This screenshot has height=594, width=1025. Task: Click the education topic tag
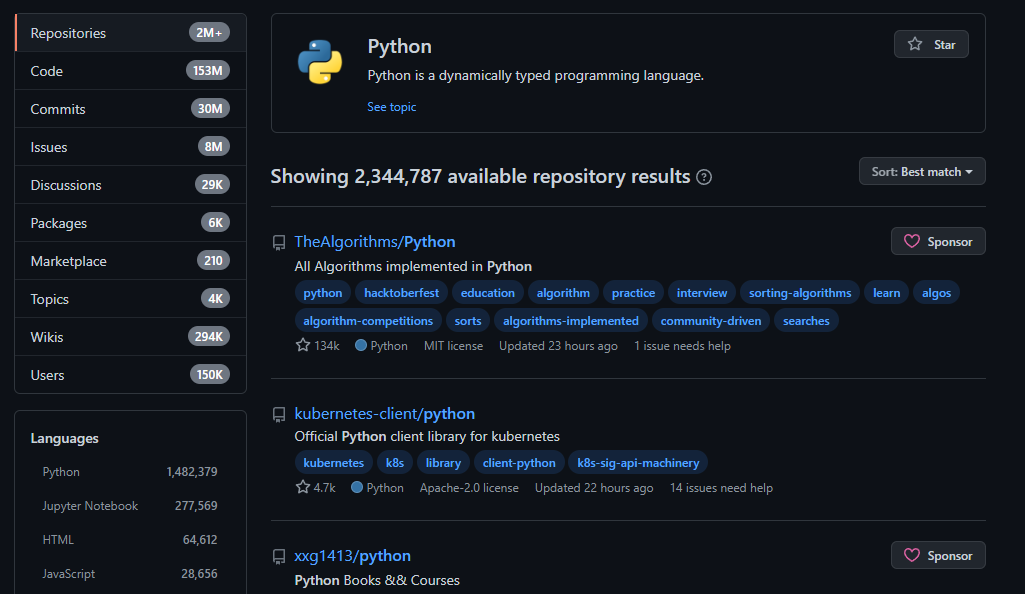pos(488,293)
